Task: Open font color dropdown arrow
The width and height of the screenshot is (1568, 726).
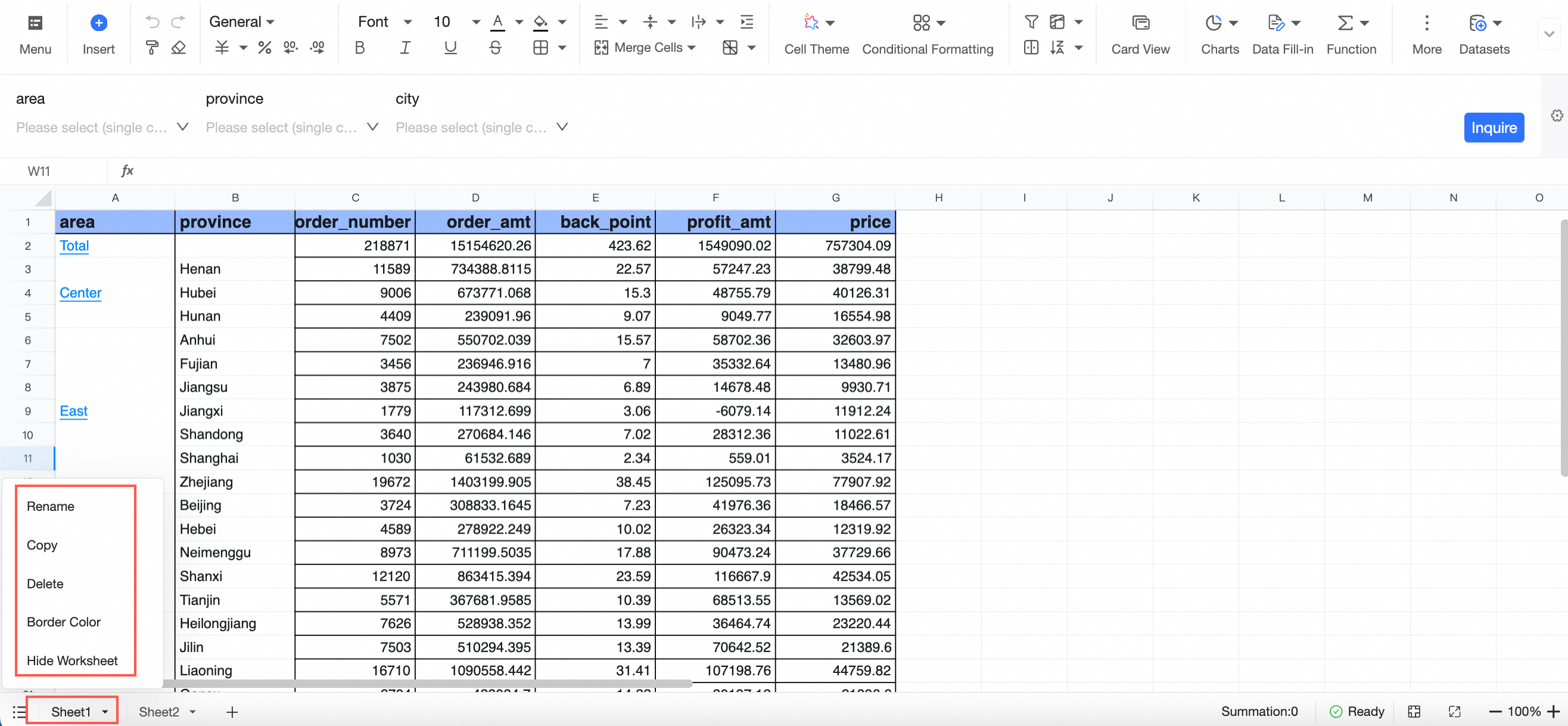Action: [519, 23]
